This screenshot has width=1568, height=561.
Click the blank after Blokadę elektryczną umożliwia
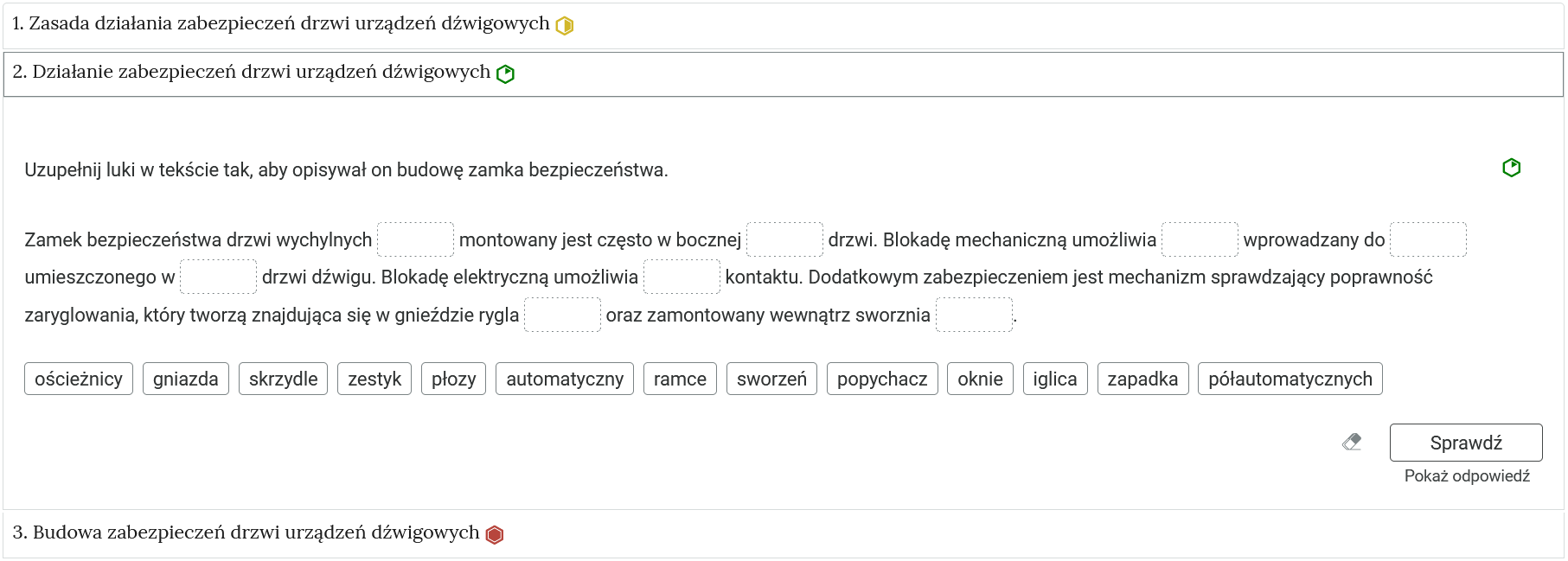coord(682,277)
